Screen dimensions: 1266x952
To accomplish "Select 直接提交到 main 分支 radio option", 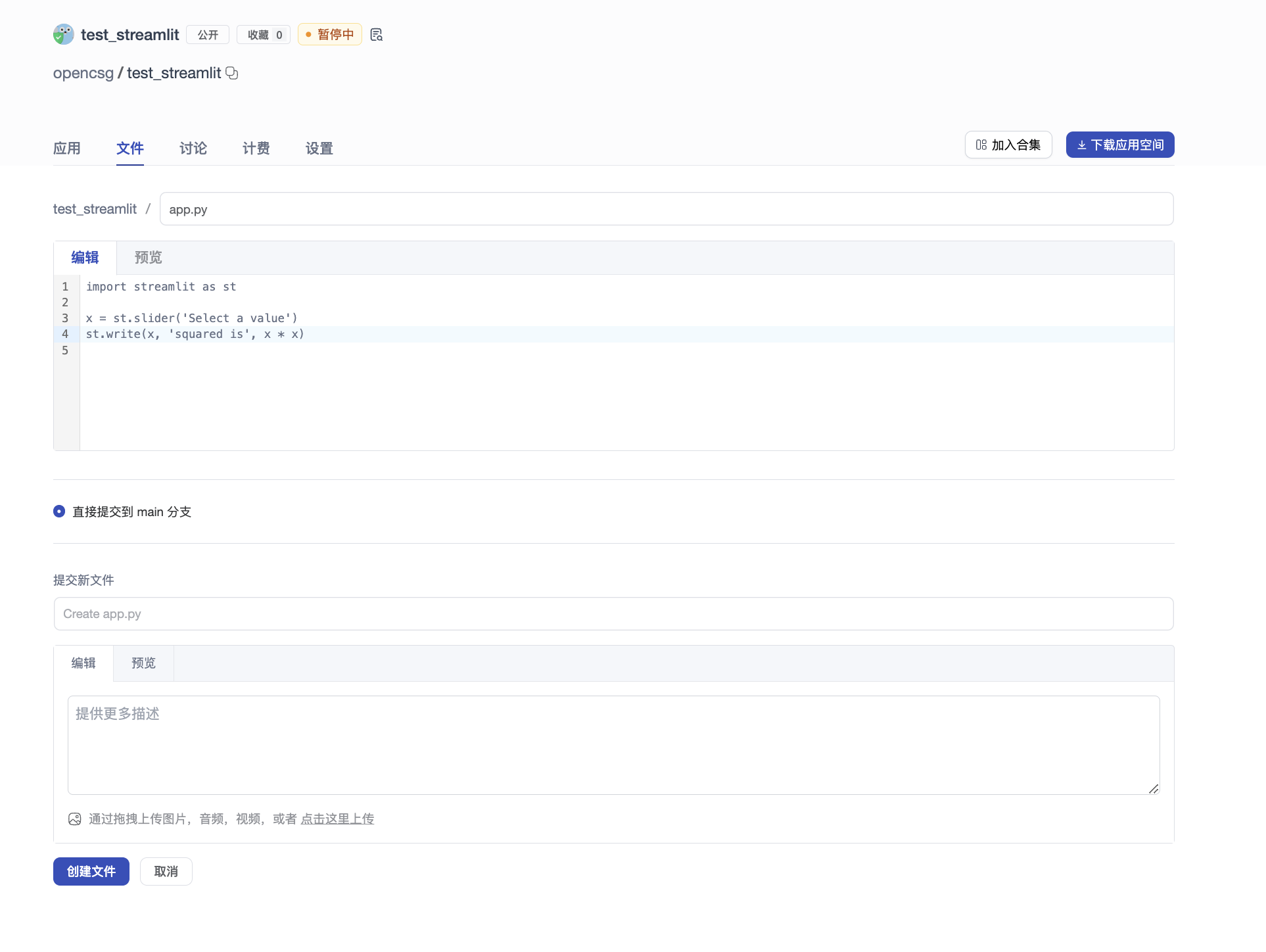I will [59, 512].
